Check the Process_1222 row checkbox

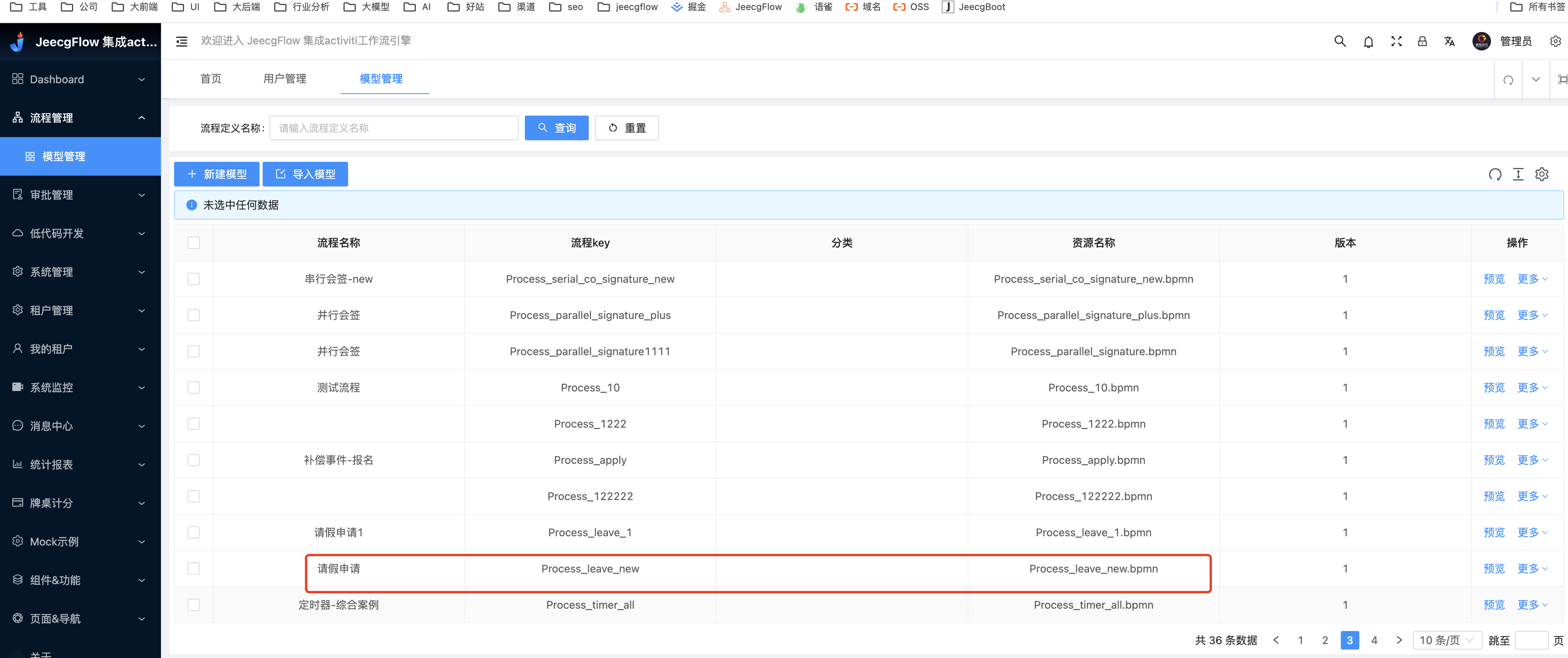[x=194, y=424]
